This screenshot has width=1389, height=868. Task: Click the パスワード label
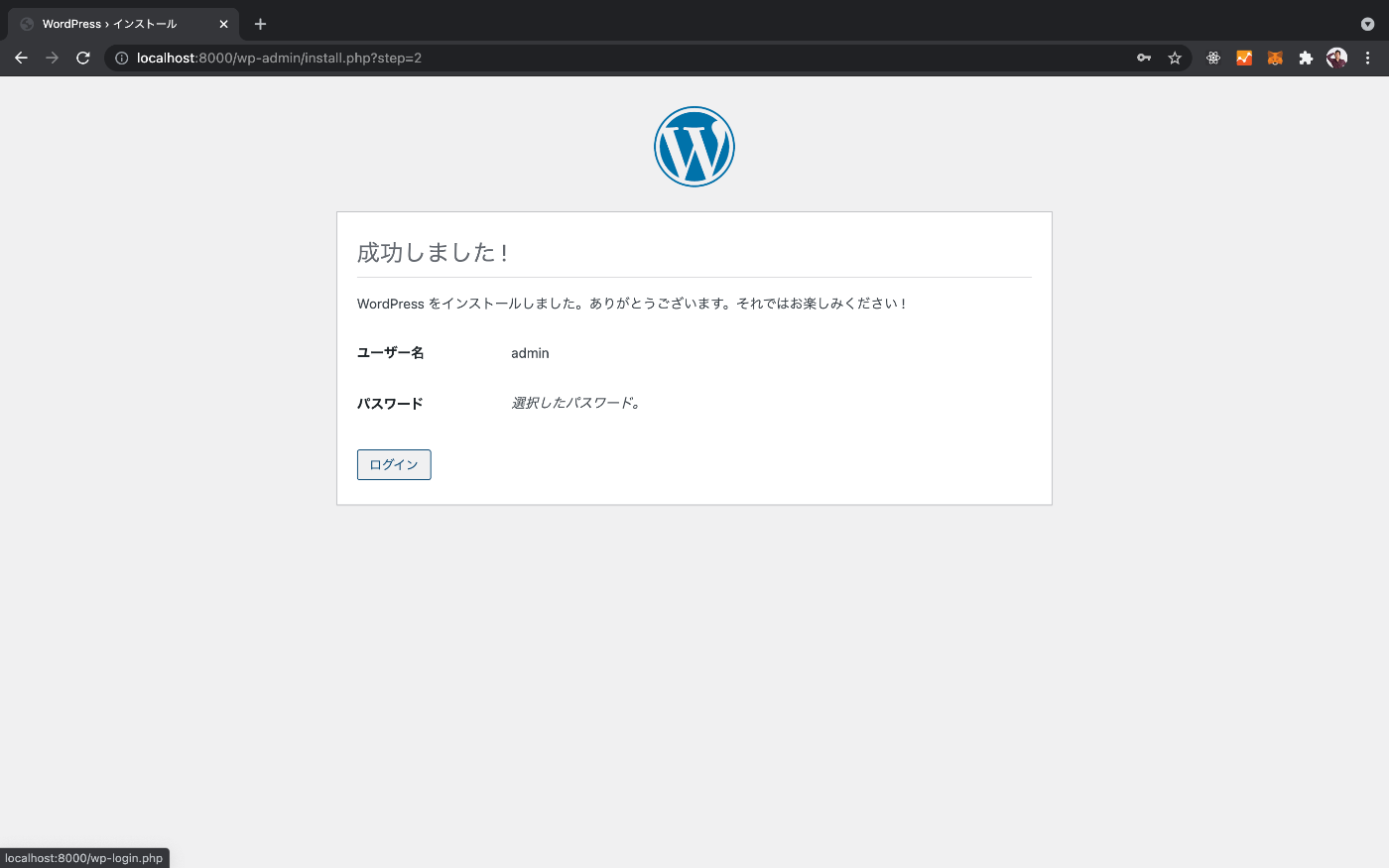(x=390, y=404)
